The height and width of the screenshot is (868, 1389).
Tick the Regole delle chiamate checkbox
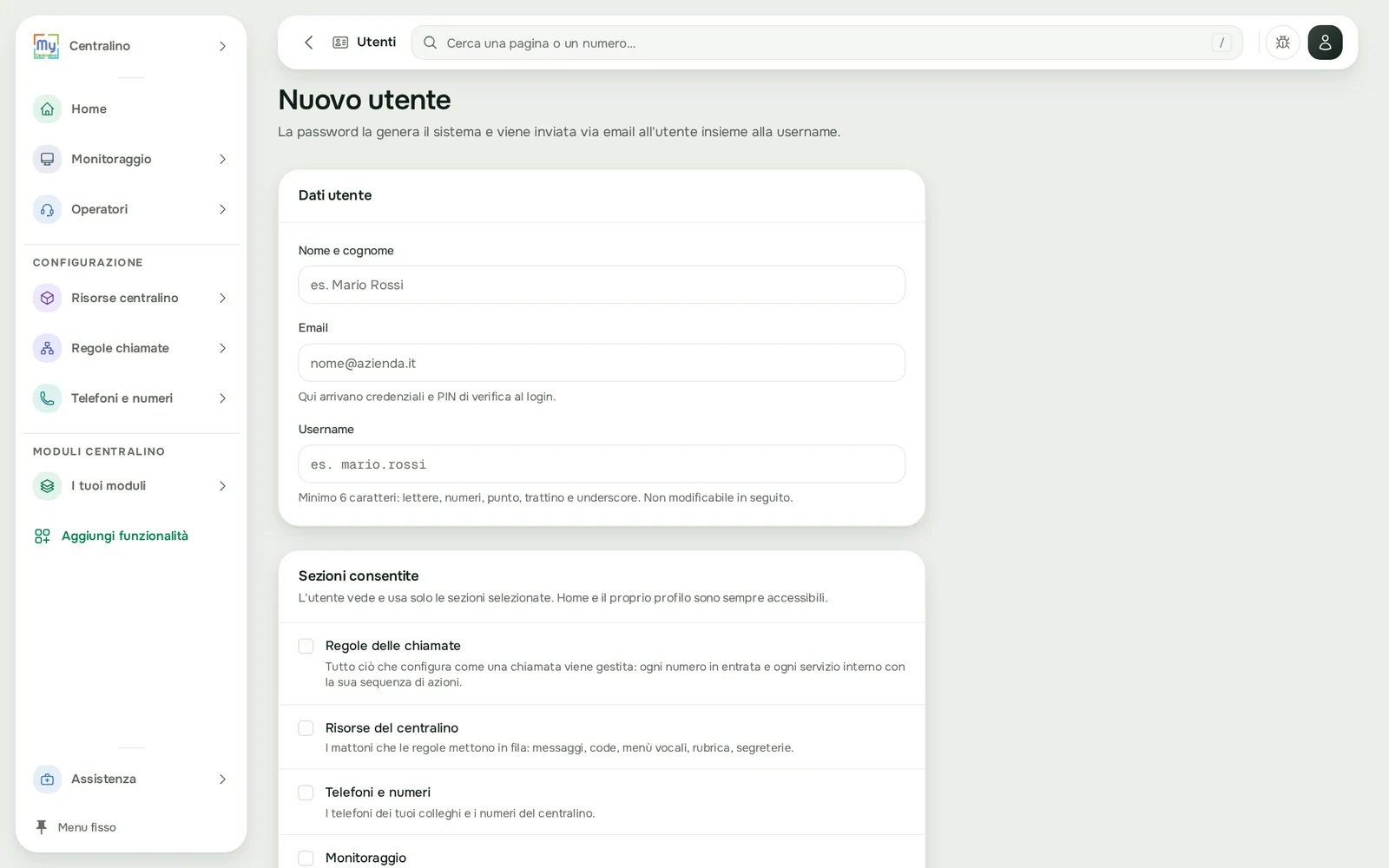point(306,646)
